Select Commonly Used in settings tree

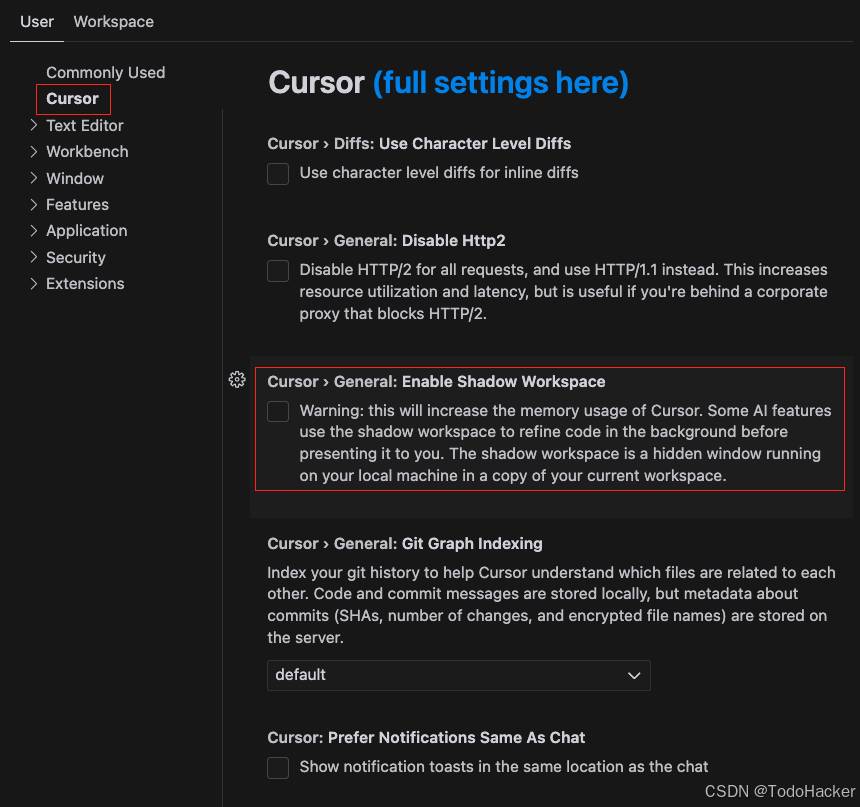coord(105,72)
